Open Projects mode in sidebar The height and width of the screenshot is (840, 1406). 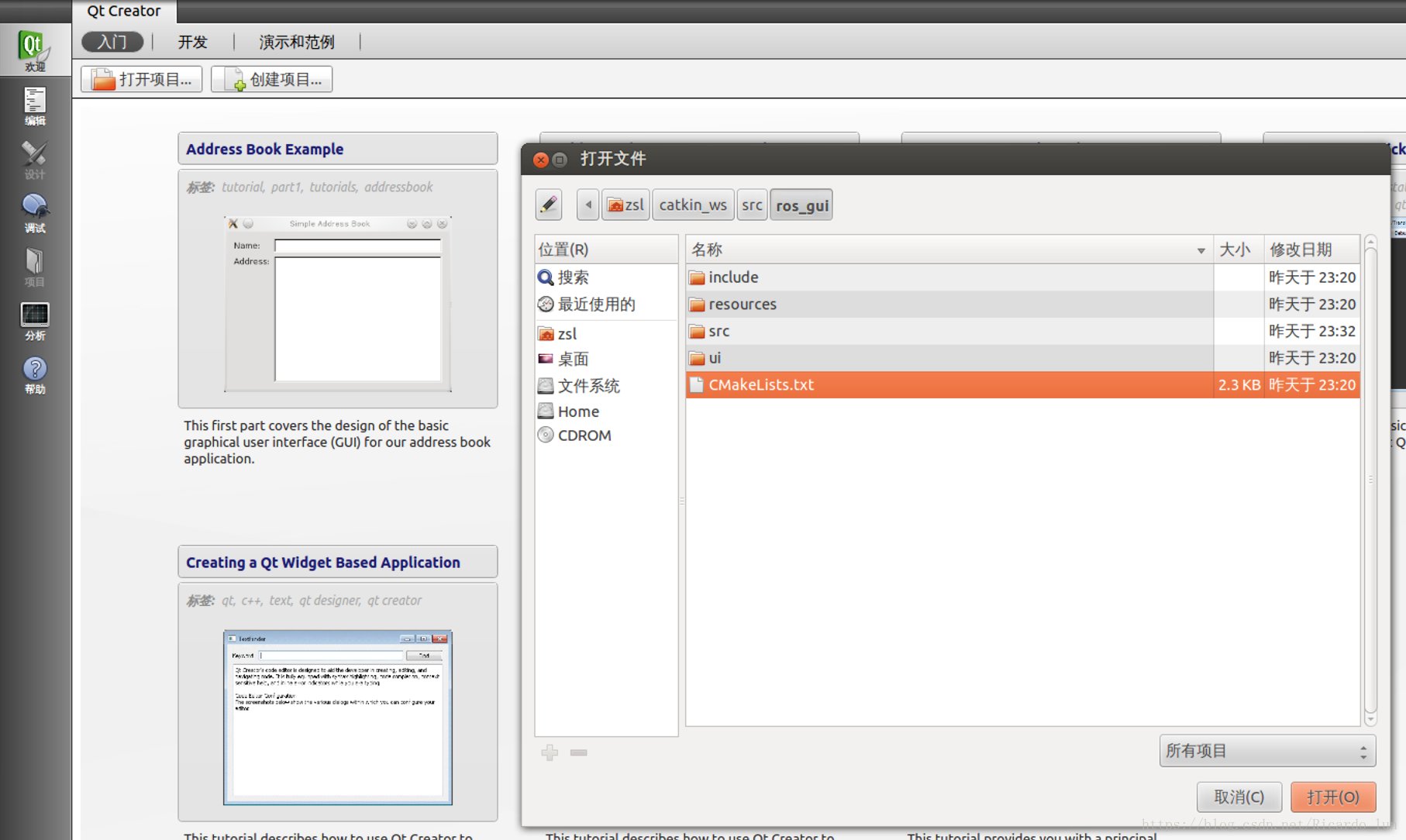coord(34,267)
